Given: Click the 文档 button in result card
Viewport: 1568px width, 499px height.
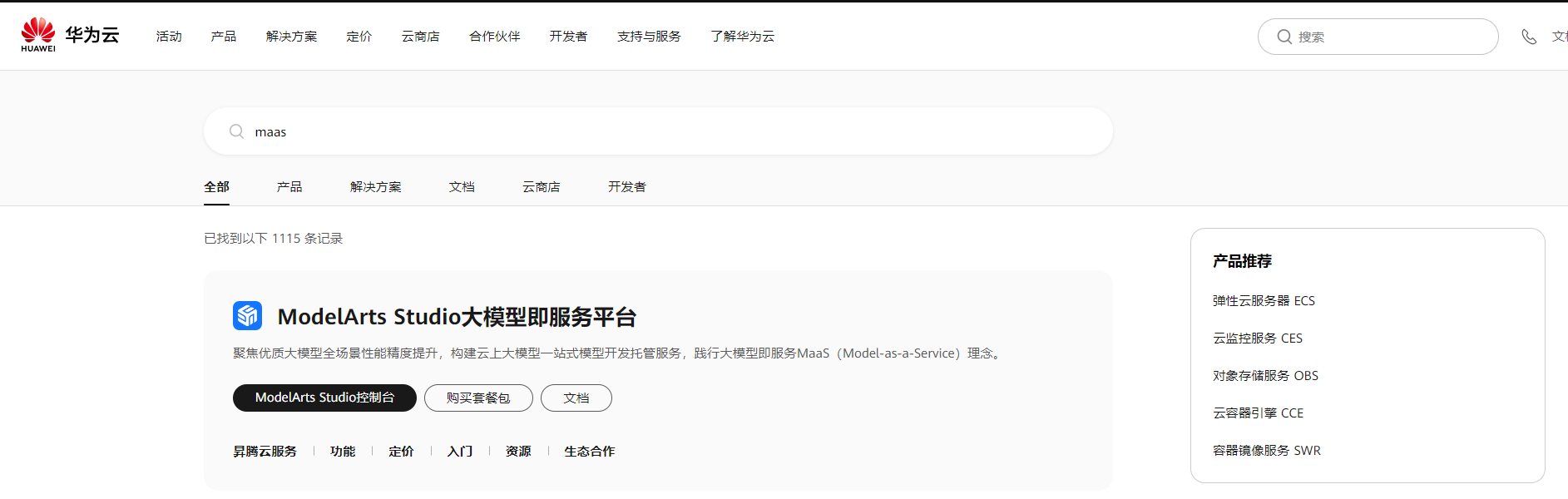Looking at the screenshot, I should pos(576,398).
